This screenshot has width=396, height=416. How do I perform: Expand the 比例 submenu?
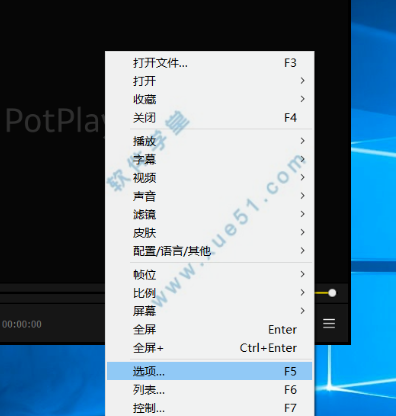point(209,293)
